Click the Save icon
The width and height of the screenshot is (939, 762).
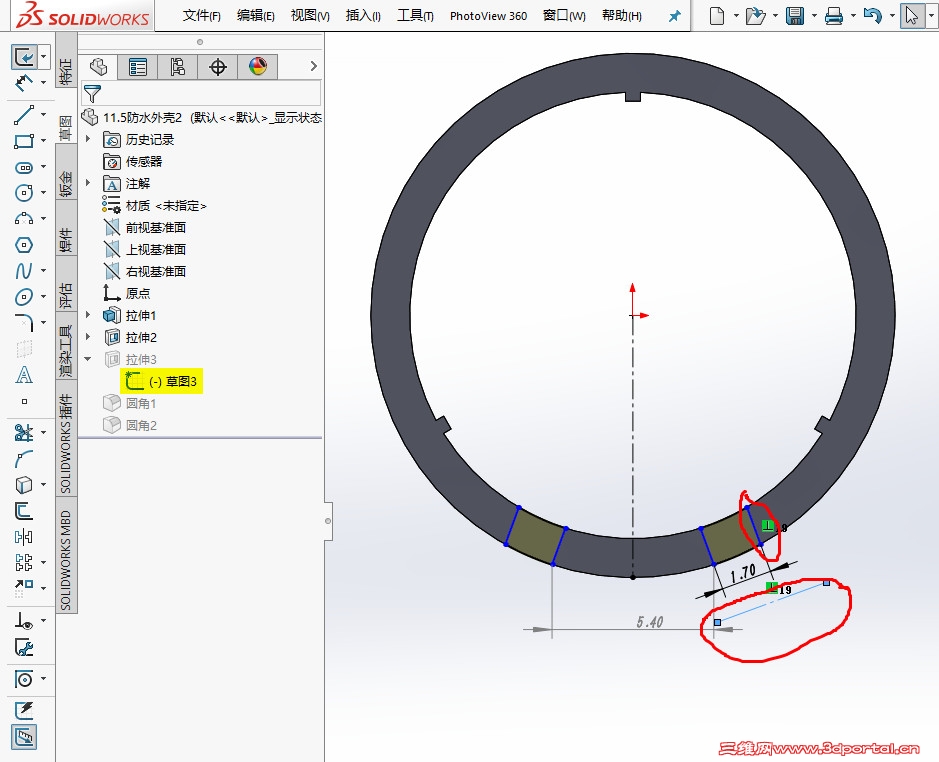[795, 16]
